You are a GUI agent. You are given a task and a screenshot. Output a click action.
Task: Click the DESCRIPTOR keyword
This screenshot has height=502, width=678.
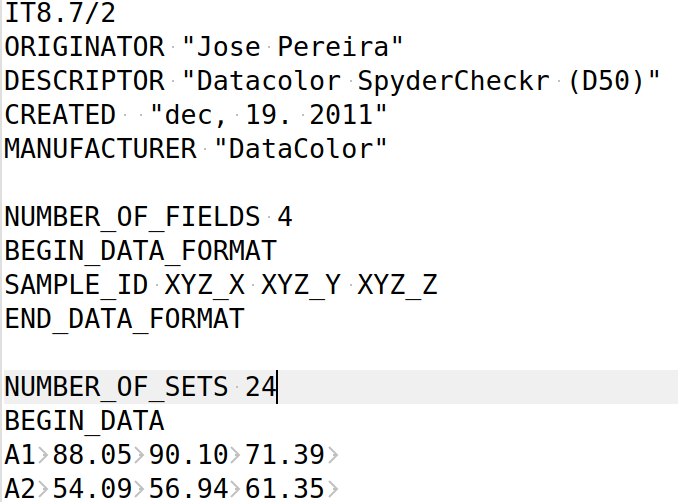pos(85,81)
